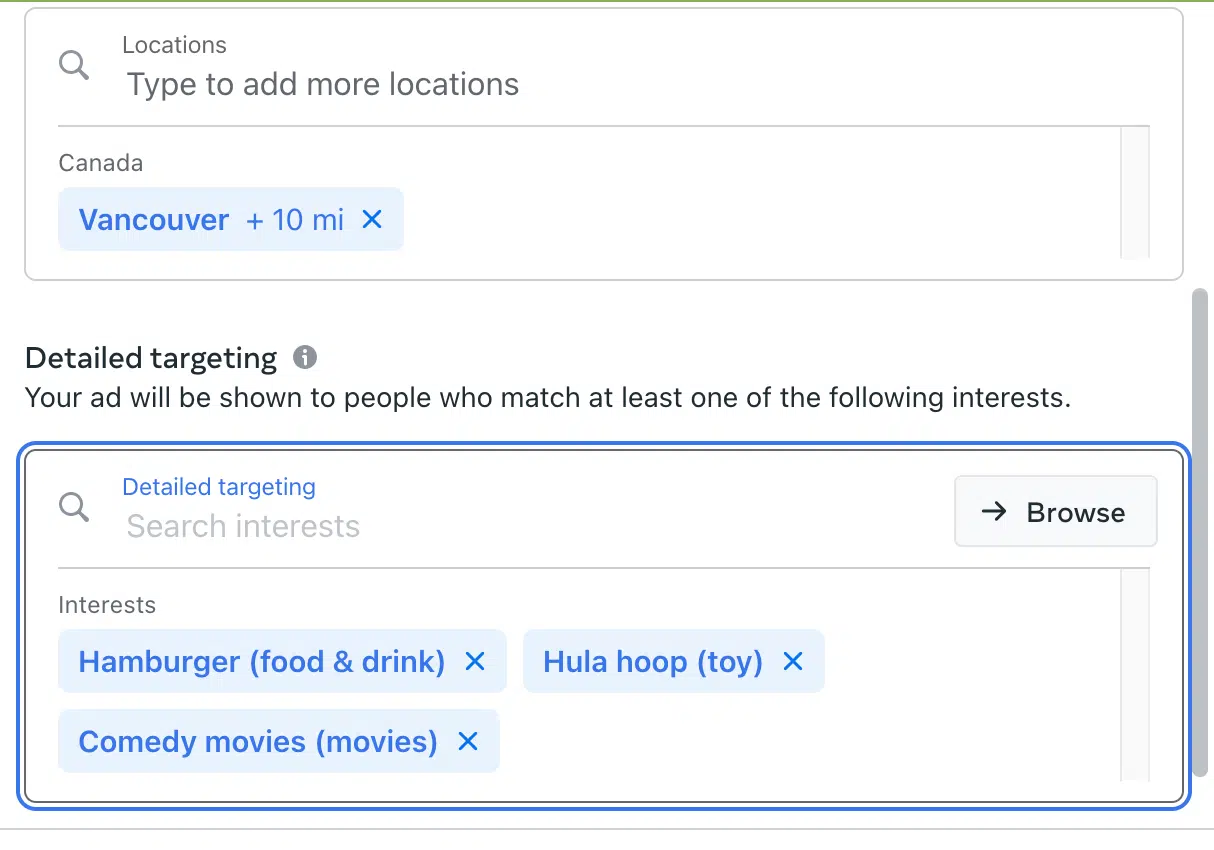The height and width of the screenshot is (850, 1214).
Task: Open the +10 mi radius dropdown
Action: [295, 219]
